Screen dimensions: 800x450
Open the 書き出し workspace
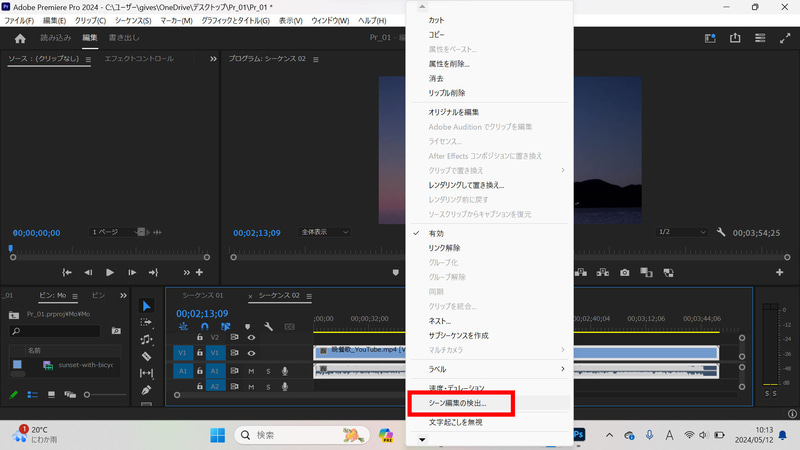pos(124,38)
